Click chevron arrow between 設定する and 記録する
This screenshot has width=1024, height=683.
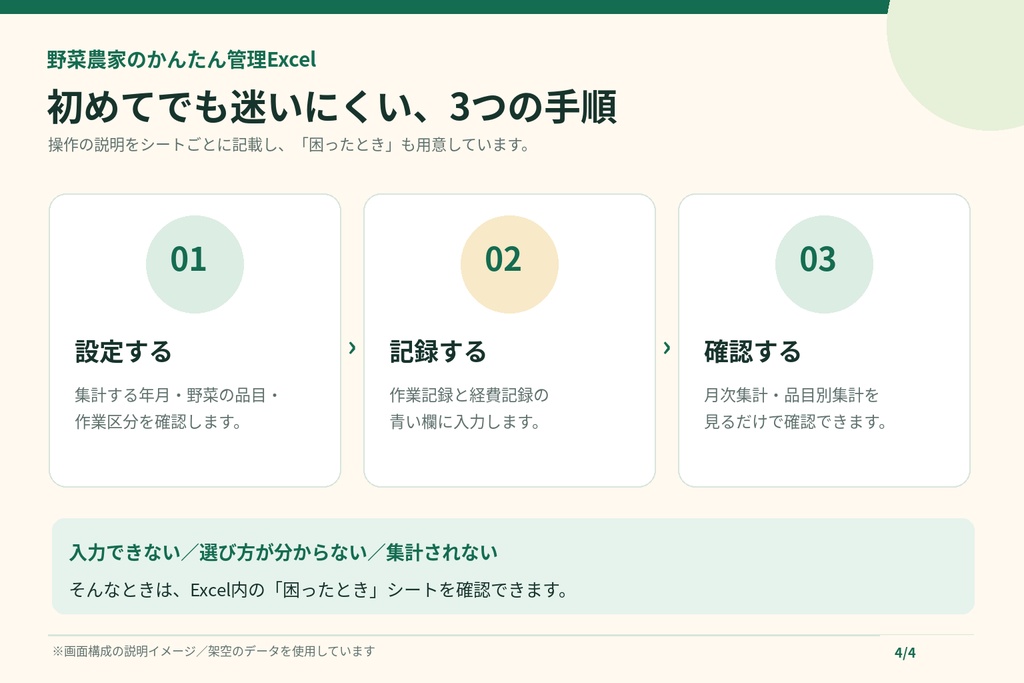click(x=352, y=347)
